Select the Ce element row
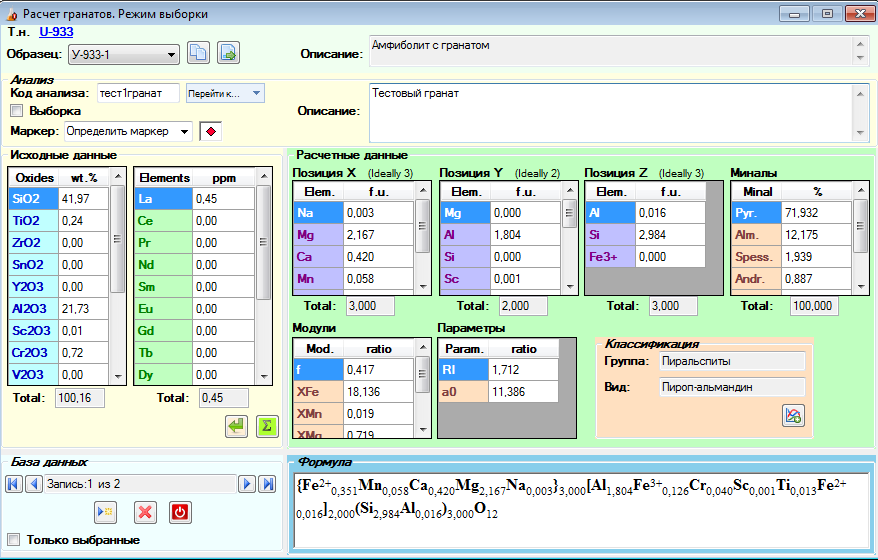The image size is (878, 560). click(x=195, y=221)
